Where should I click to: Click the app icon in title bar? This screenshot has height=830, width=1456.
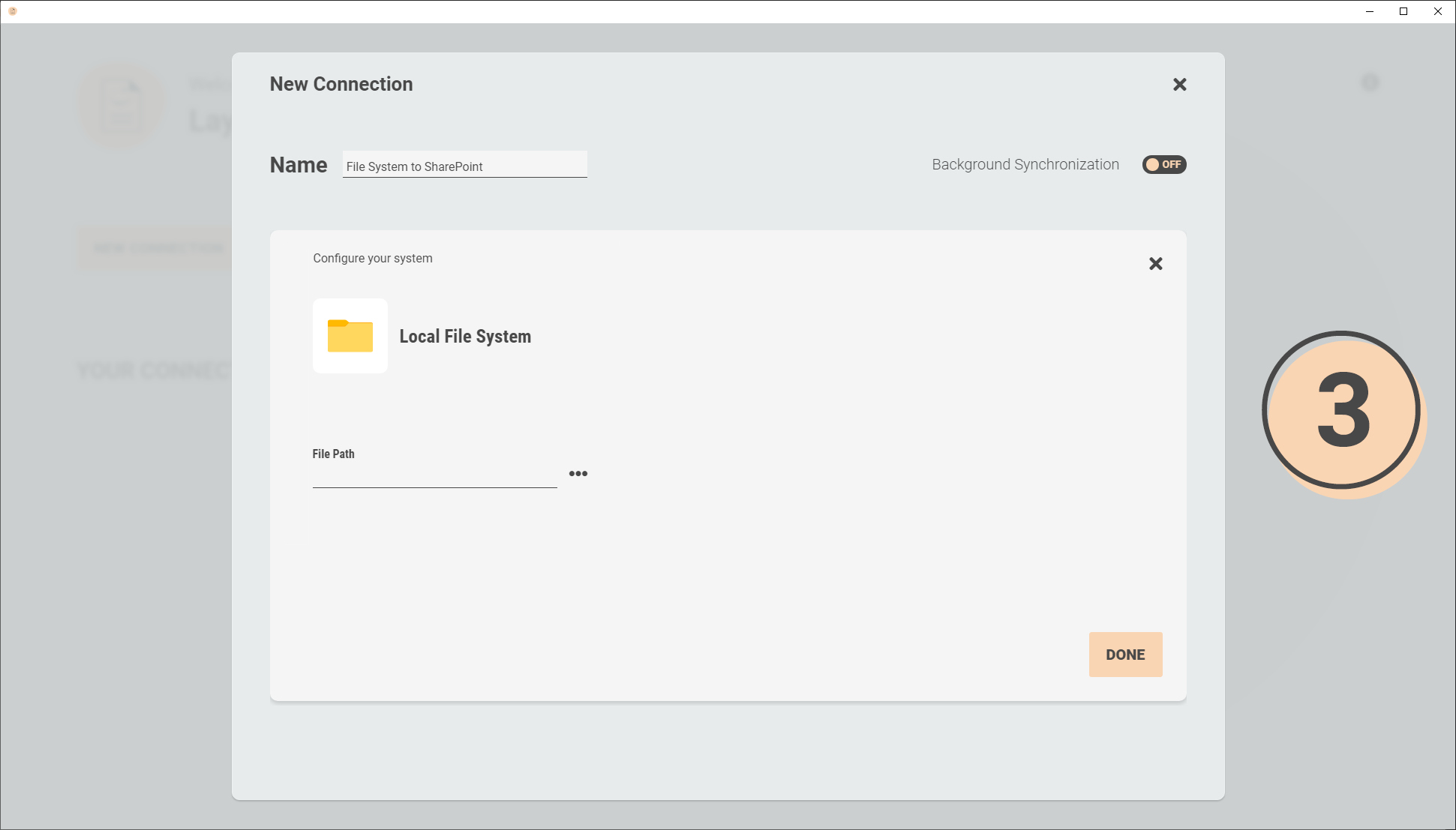13,11
